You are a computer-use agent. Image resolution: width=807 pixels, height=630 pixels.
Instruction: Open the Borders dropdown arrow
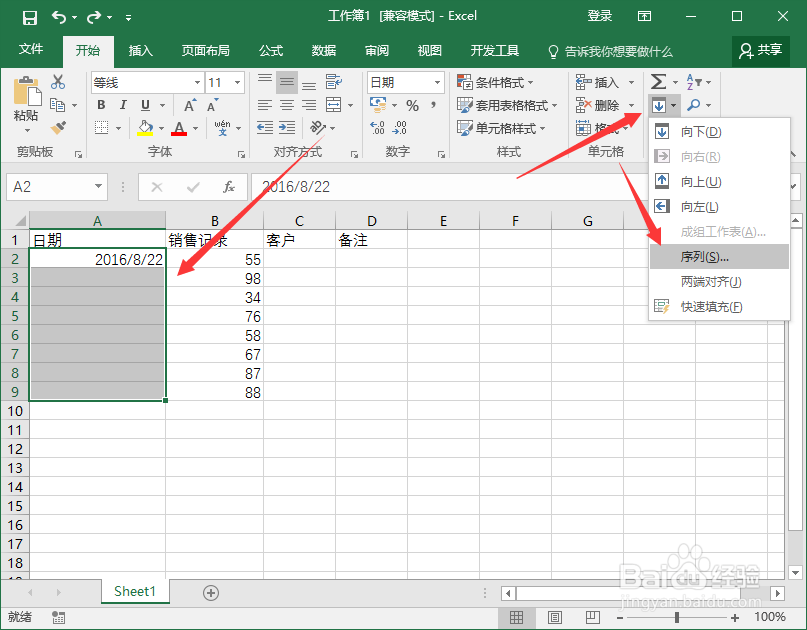tap(118, 127)
